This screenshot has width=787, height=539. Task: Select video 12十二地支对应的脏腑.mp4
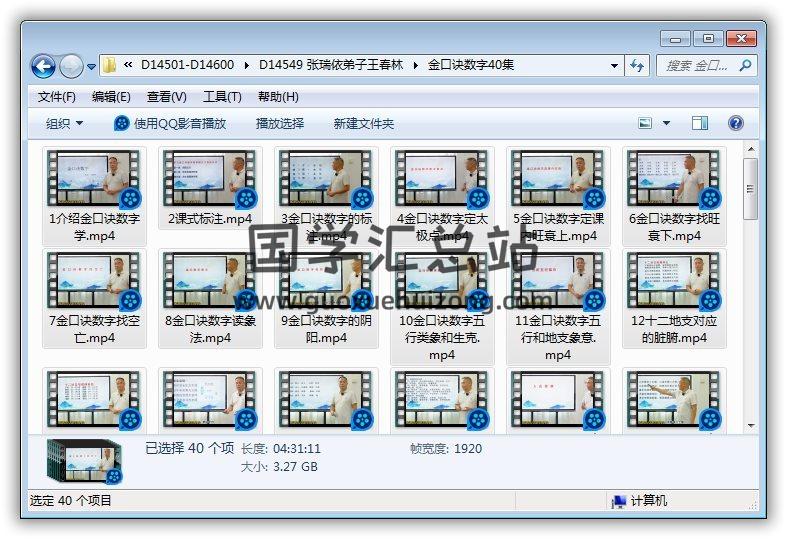(x=674, y=298)
